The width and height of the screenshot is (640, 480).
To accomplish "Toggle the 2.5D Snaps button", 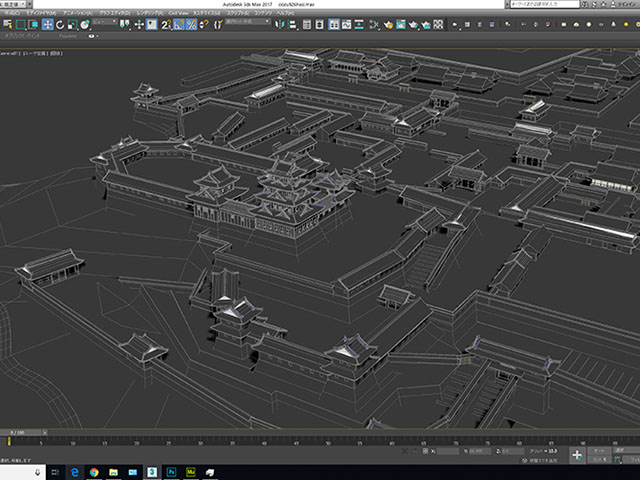I will [x=165, y=25].
